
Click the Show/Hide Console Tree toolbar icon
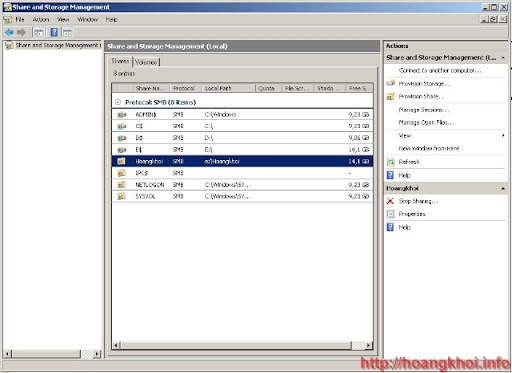coord(39,32)
